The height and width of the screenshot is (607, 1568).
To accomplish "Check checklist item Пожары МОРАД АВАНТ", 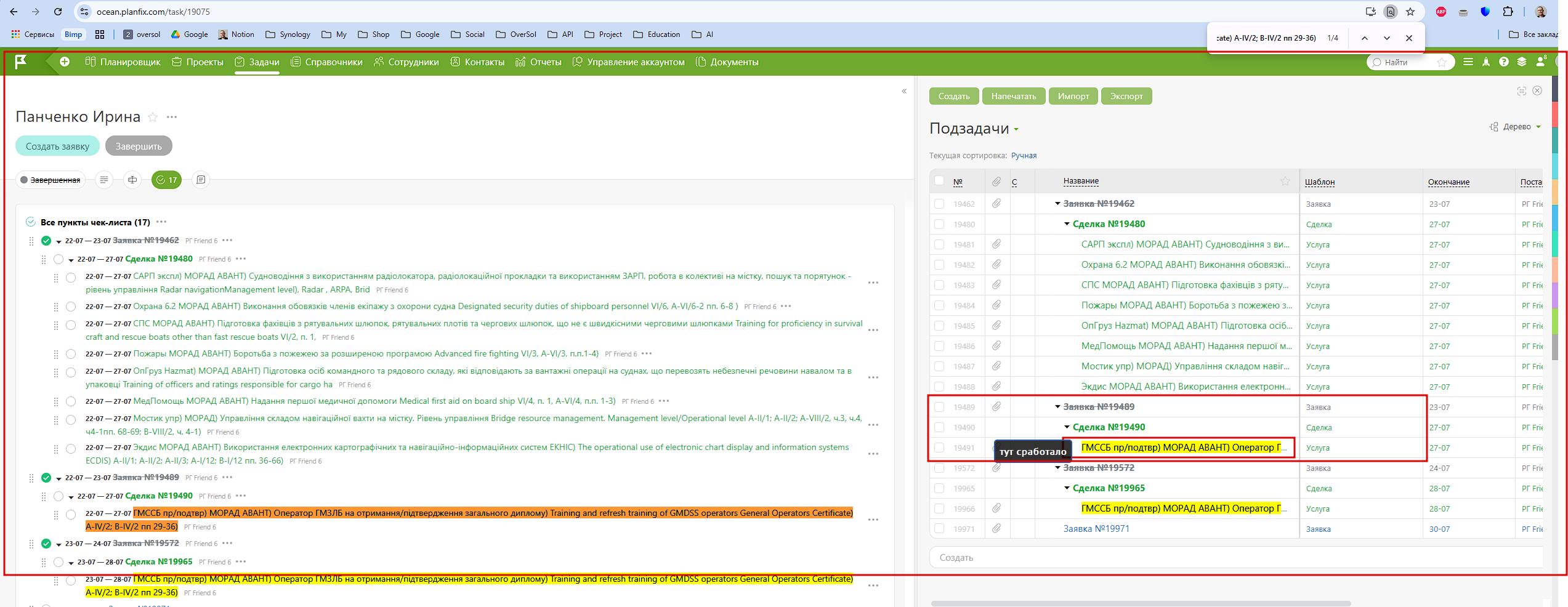I will 71,354.
